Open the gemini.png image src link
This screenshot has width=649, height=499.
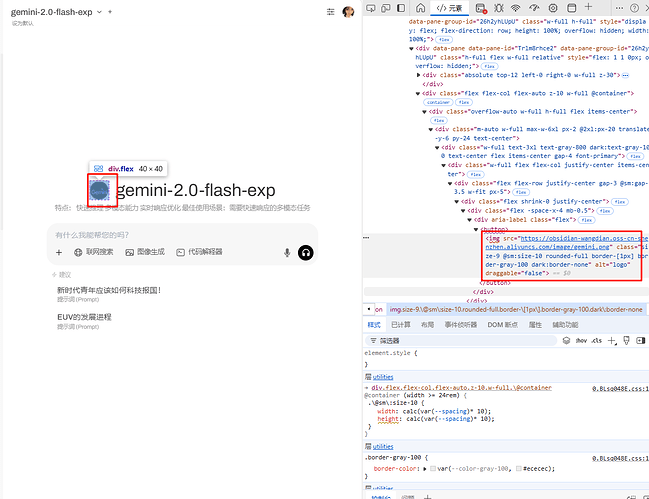[568, 242]
